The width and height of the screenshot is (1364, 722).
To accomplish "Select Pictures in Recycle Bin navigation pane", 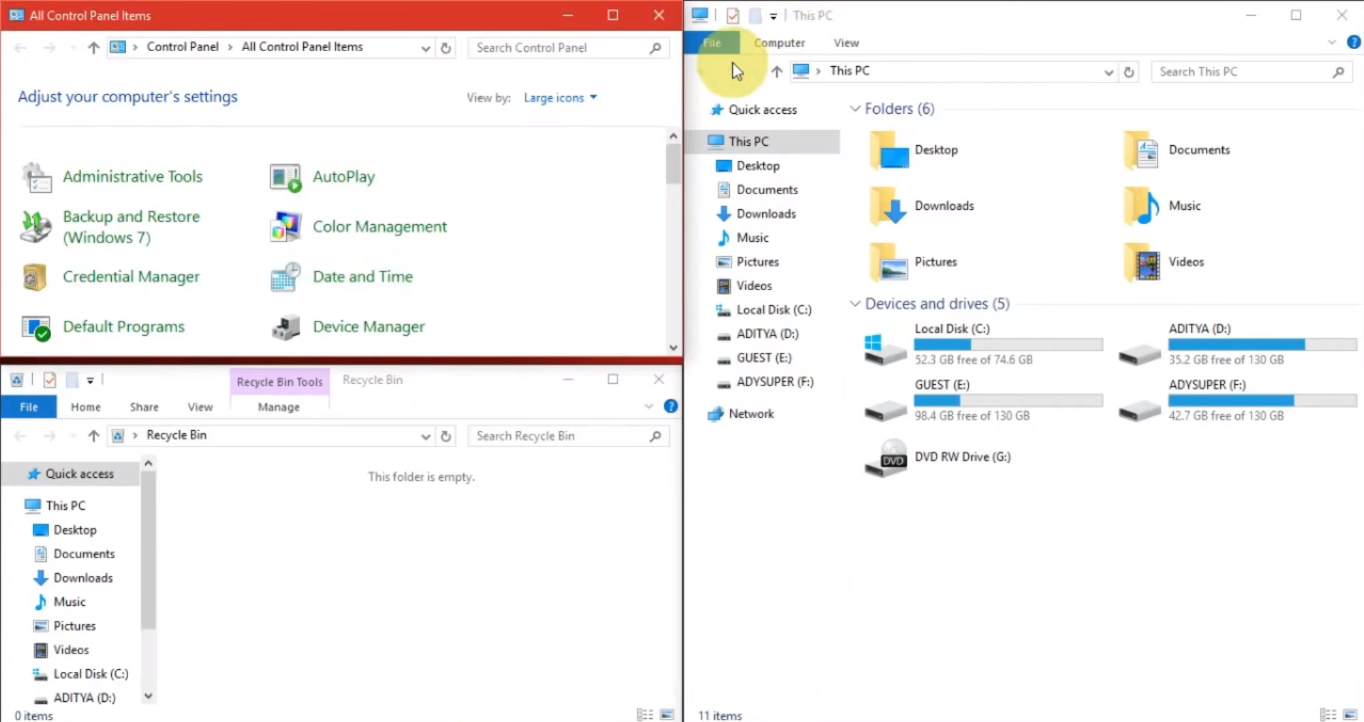I will [x=75, y=626].
